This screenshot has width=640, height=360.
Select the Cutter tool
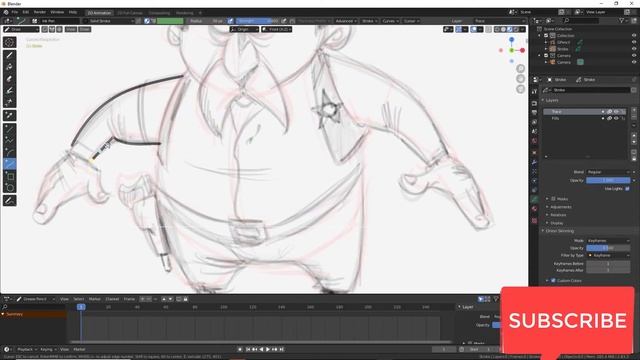(9, 102)
